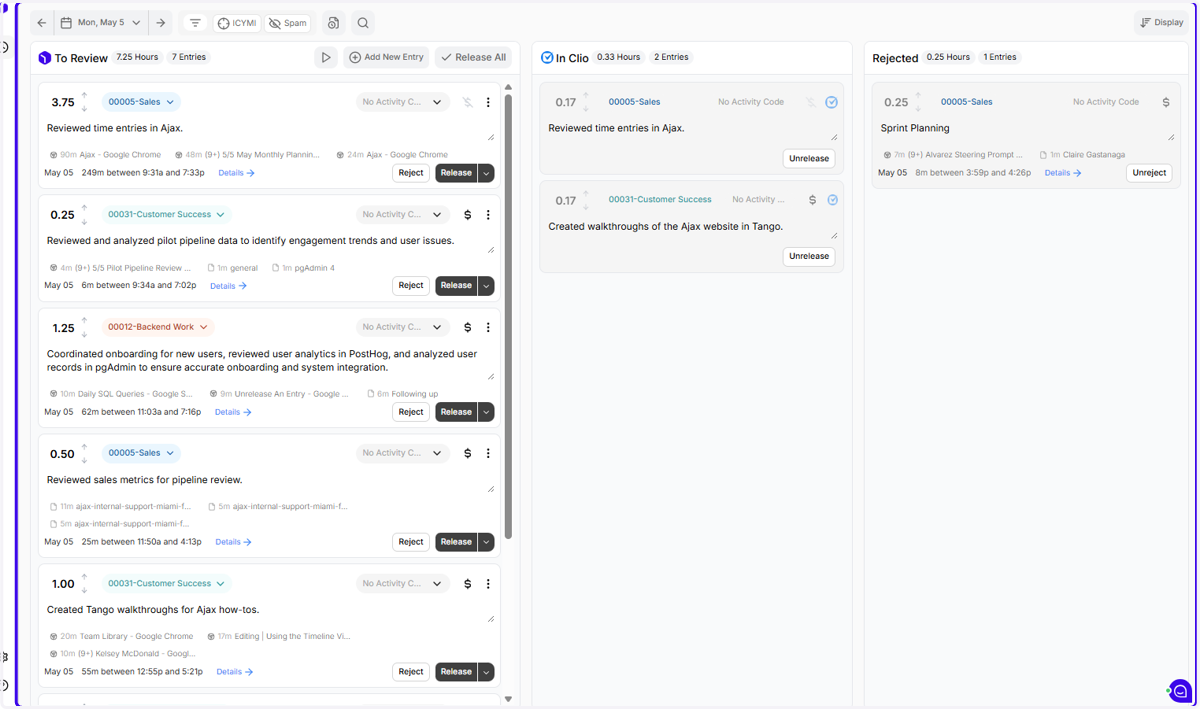Viewport: 1200px width, 709px height.
Task: Click the '7.25 Hours' badge
Action: click(x=137, y=57)
